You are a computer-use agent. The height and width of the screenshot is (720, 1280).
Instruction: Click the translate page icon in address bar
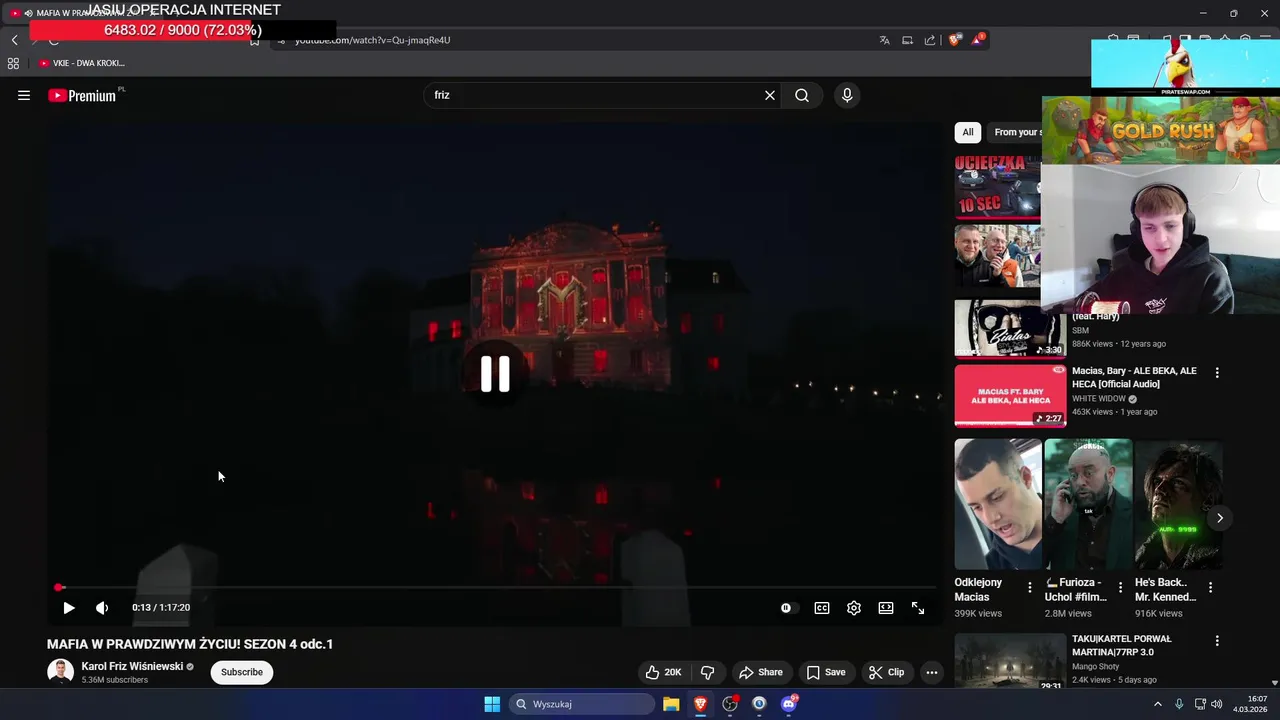[x=884, y=40]
